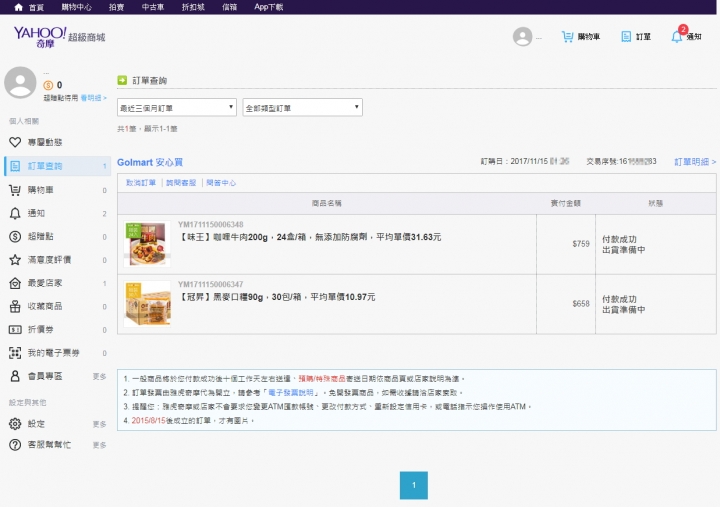Viewport: 720px width, 507px height.
Task: Open 購物中心 in top navigation
Action: tap(77, 7)
